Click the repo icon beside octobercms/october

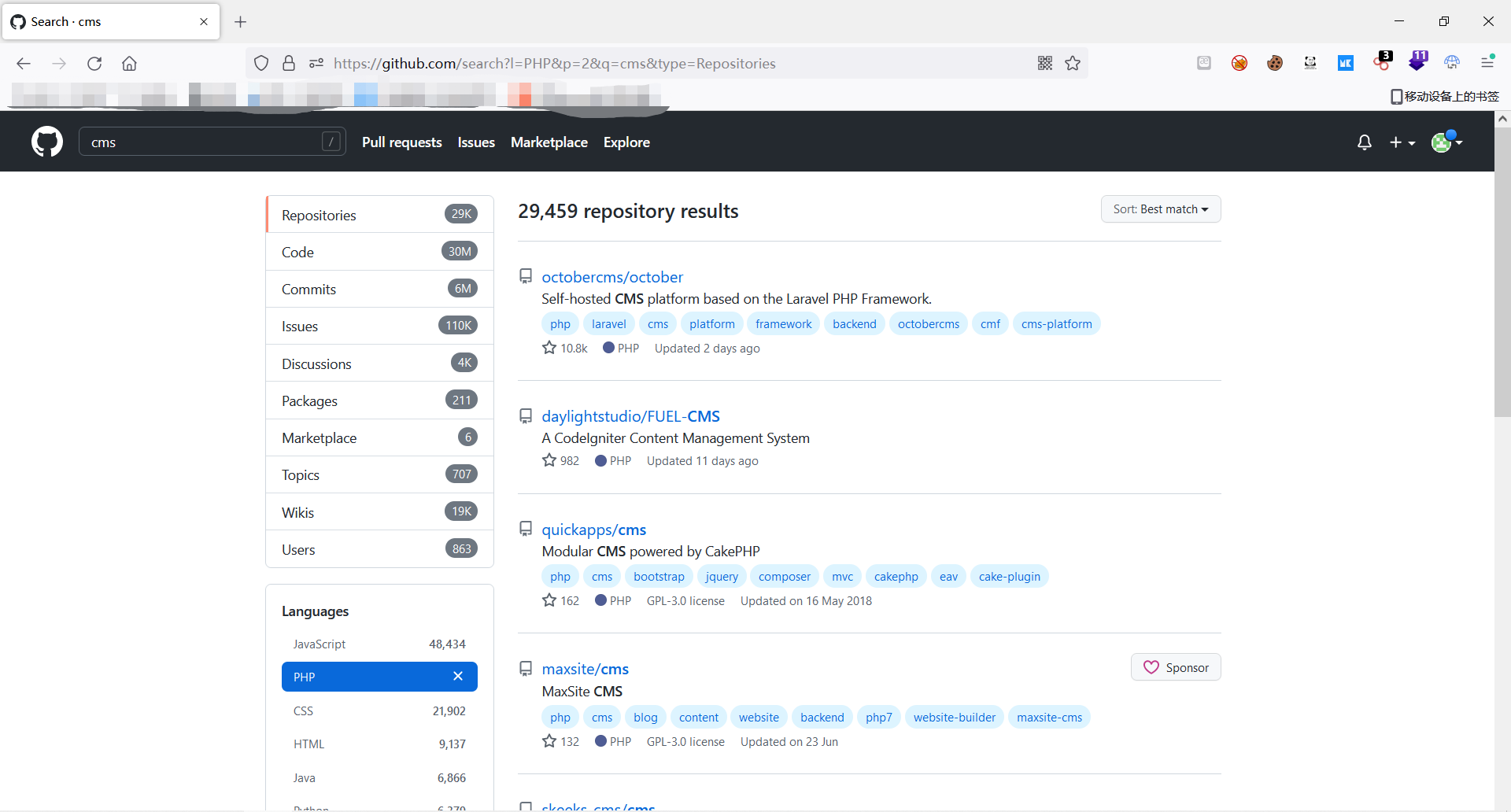(x=526, y=276)
